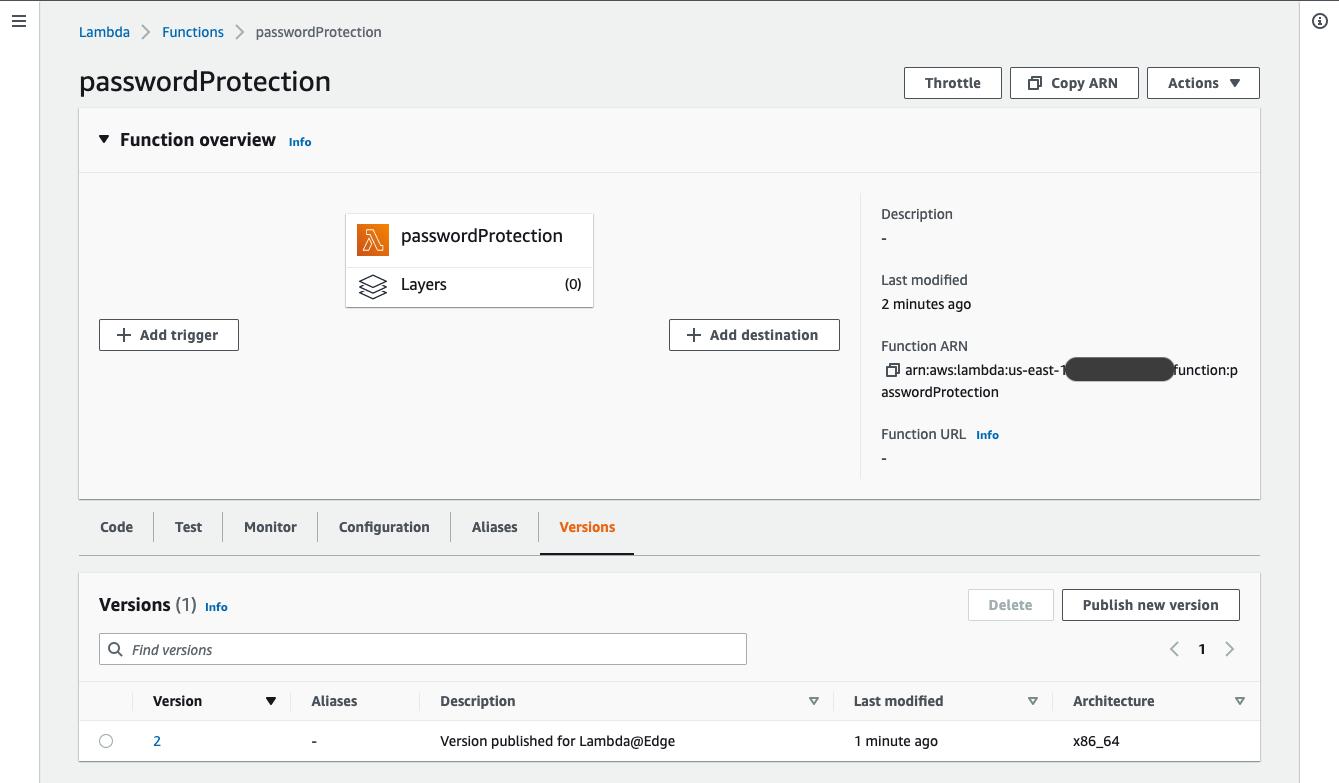The image size is (1339, 783).
Task: Click the x86_64 architecture cell
Action: tap(1096, 741)
